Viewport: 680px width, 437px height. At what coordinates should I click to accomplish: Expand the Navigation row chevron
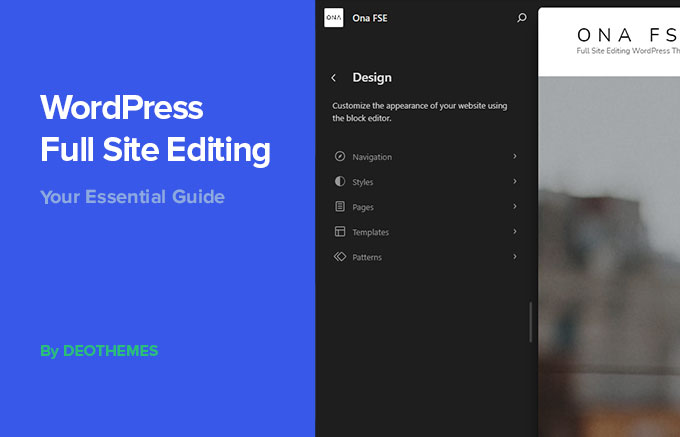tap(515, 156)
